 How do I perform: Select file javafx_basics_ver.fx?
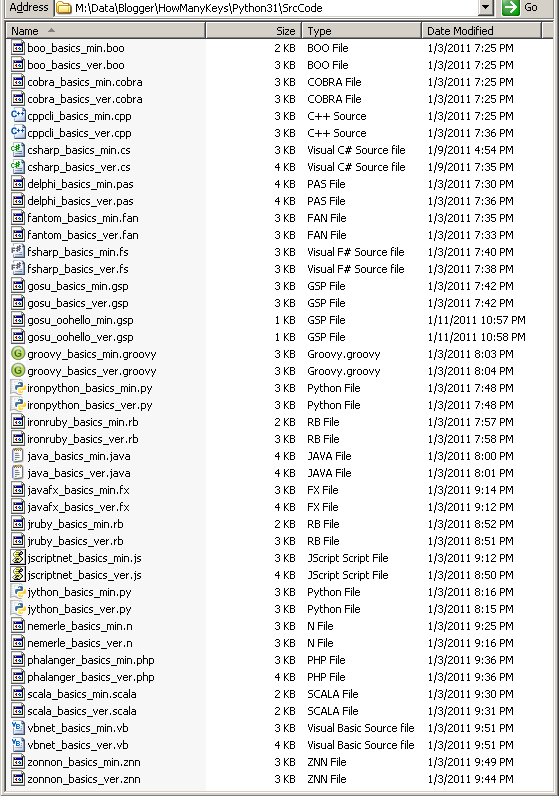click(x=78, y=507)
